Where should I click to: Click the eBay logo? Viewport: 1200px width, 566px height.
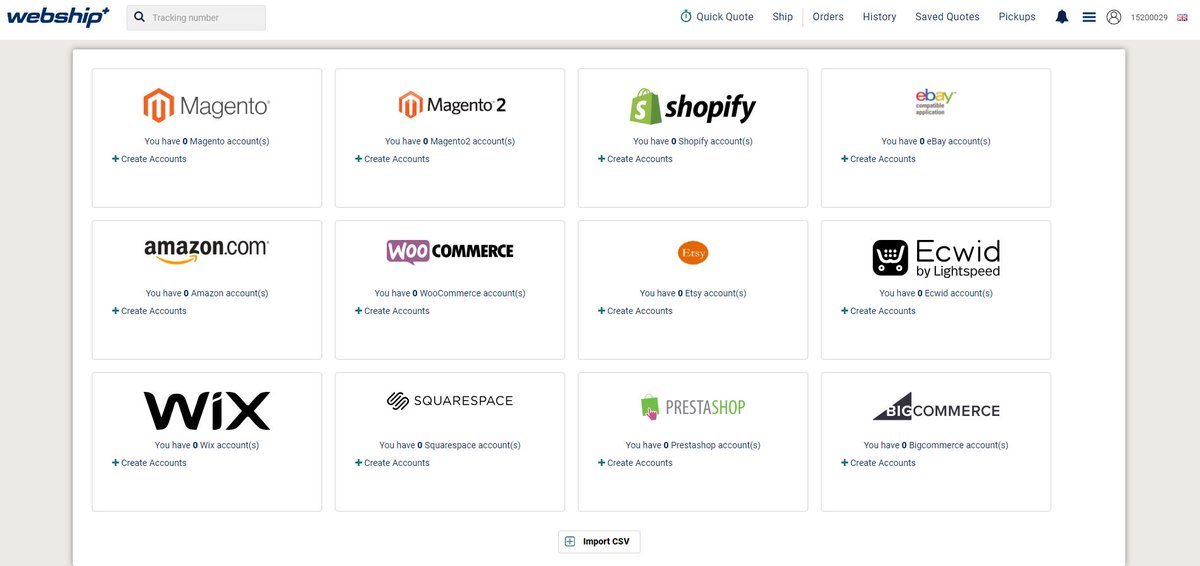click(936, 102)
